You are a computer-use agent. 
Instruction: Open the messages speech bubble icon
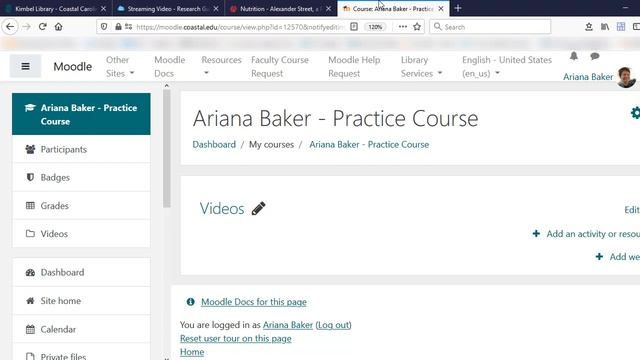[x=595, y=56]
